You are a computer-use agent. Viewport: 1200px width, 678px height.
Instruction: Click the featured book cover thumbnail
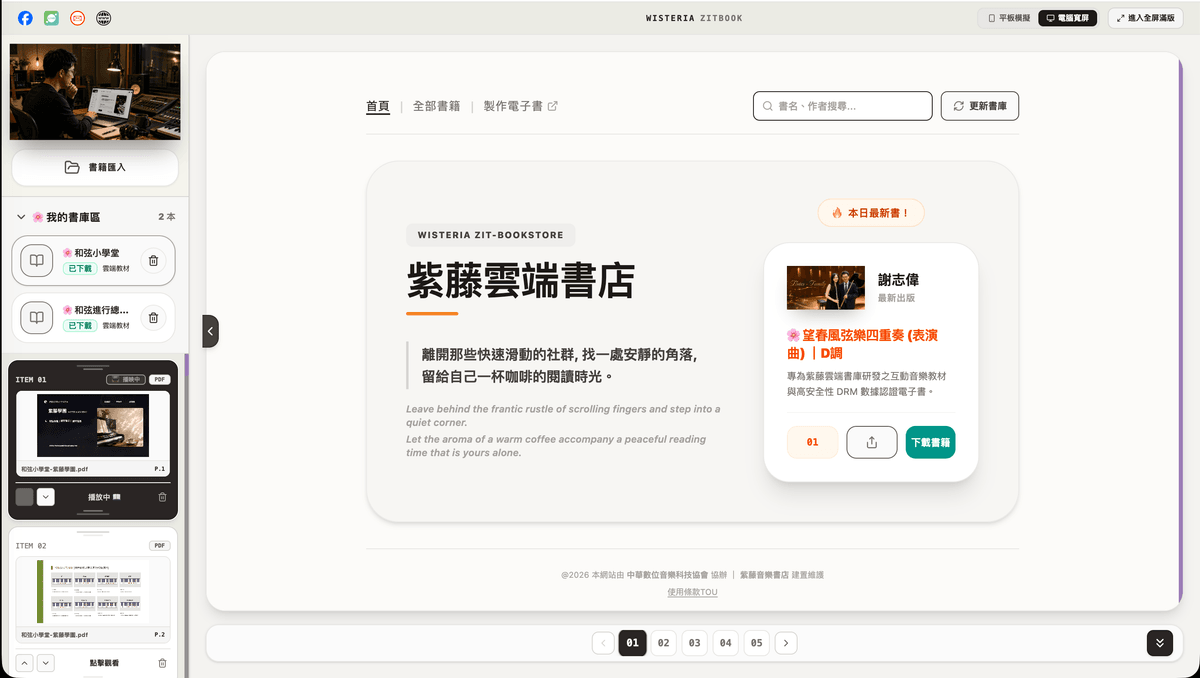click(x=825, y=287)
